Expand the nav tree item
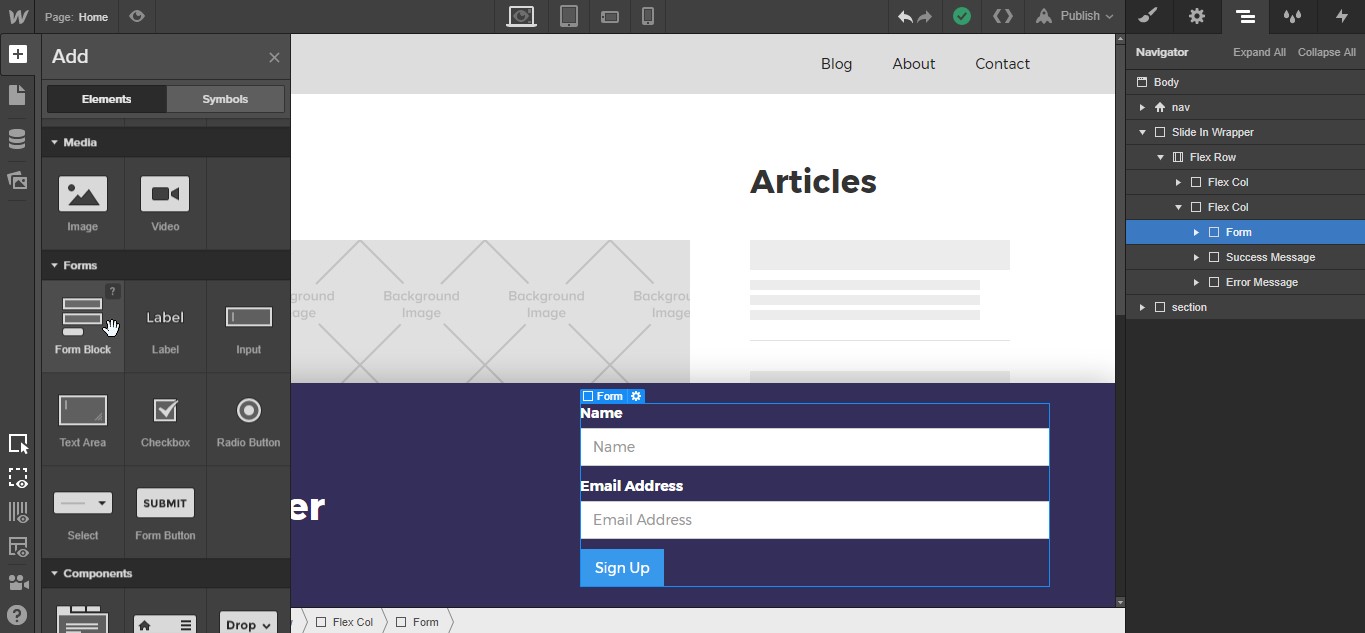The width and height of the screenshot is (1365, 633). point(1143,107)
